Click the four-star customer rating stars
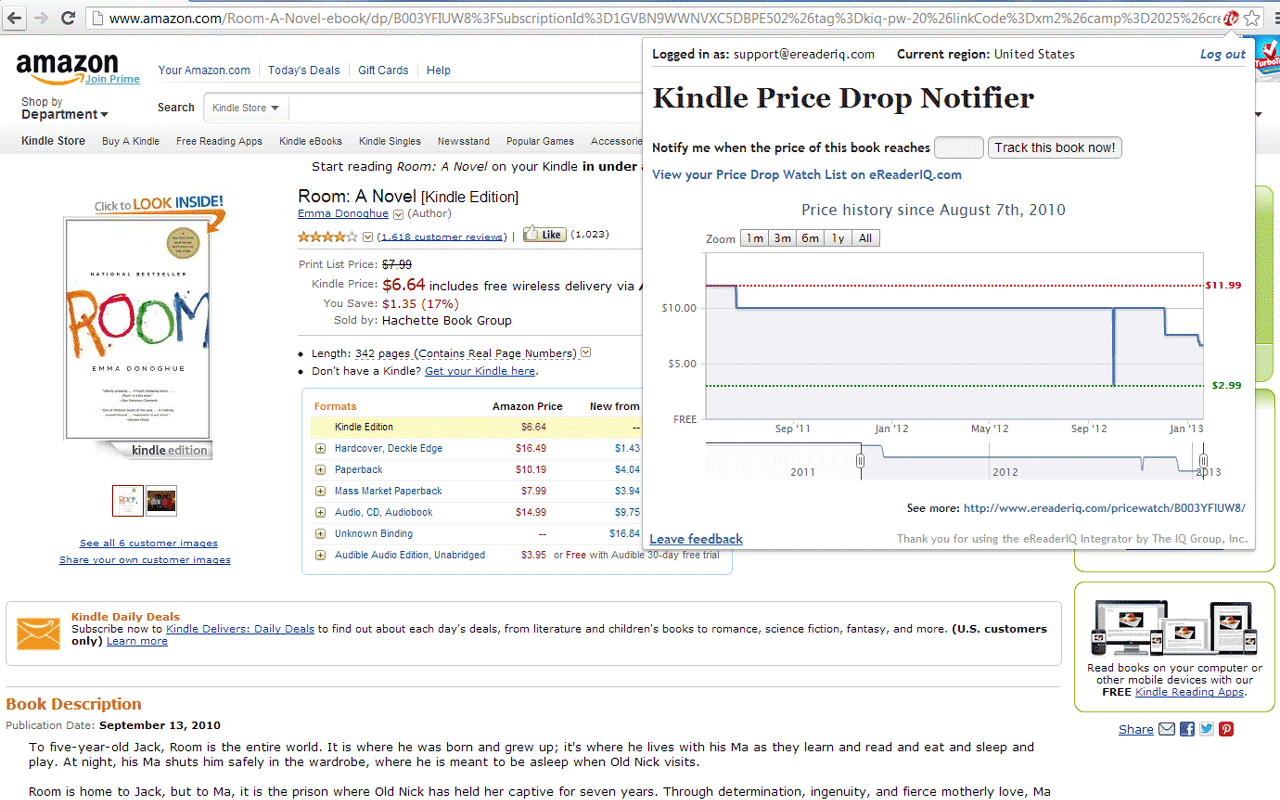Screen dimensions: 1280x800 point(327,237)
